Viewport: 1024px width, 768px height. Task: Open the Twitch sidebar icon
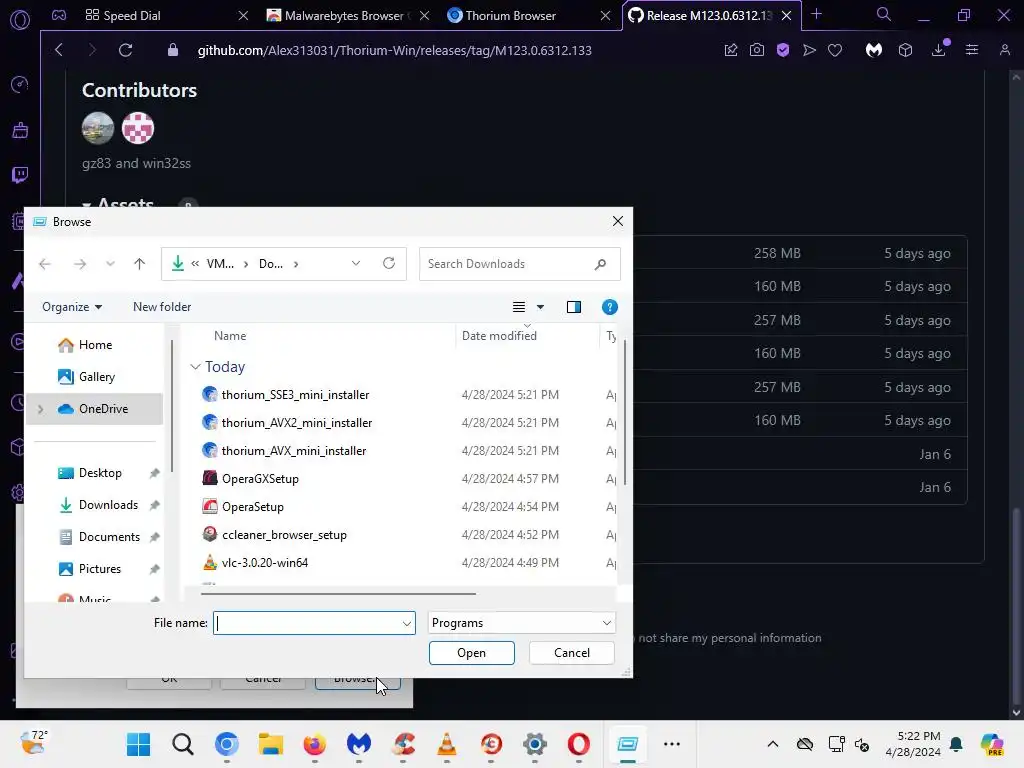[20, 174]
